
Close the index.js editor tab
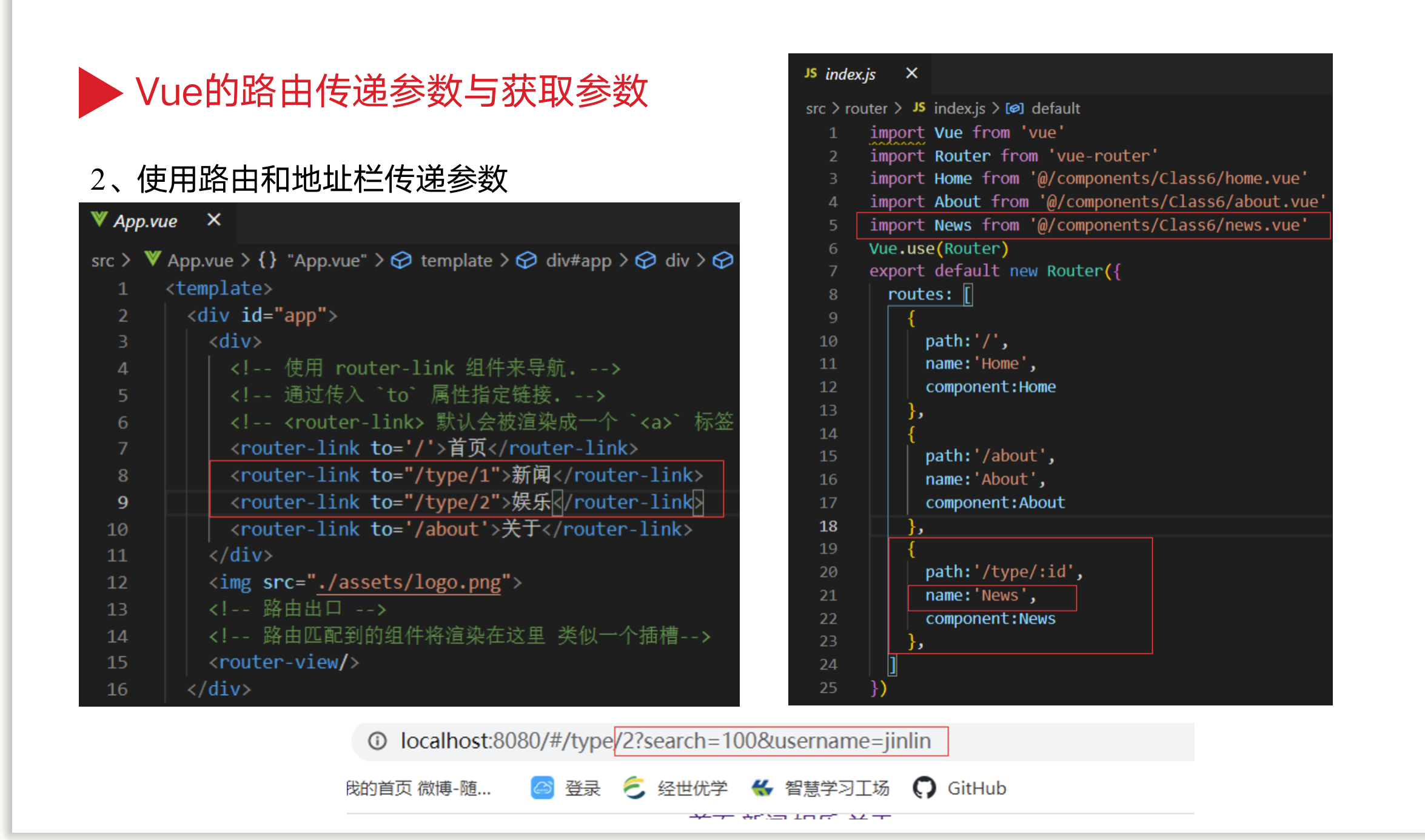[911, 73]
